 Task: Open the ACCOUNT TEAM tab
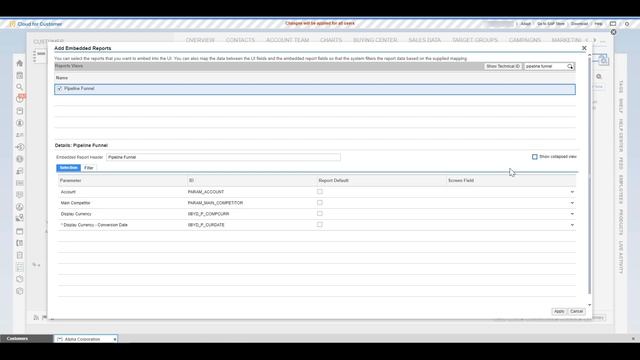click(287, 40)
